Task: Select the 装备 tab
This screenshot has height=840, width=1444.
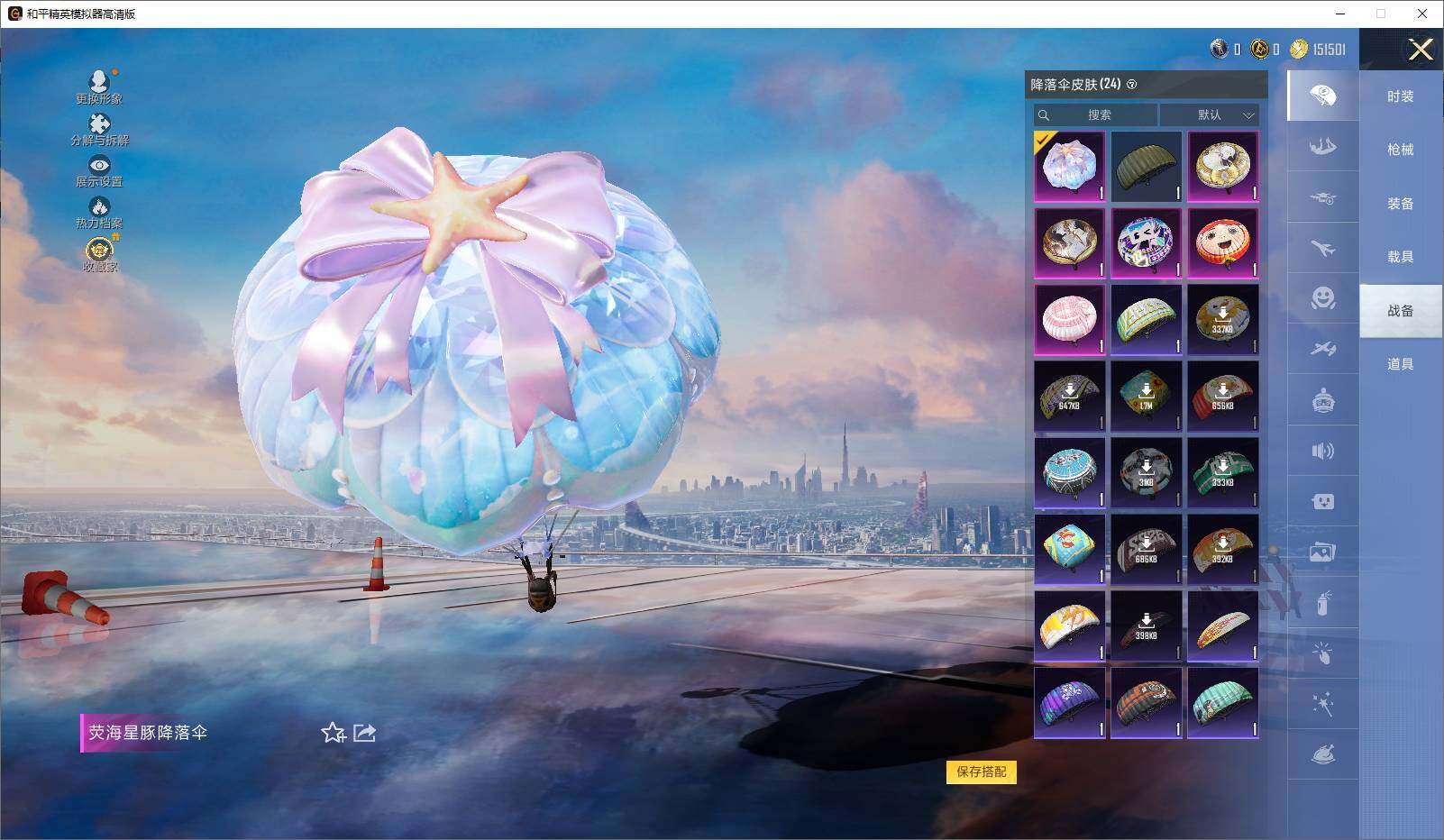Action: pos(1401,204)
